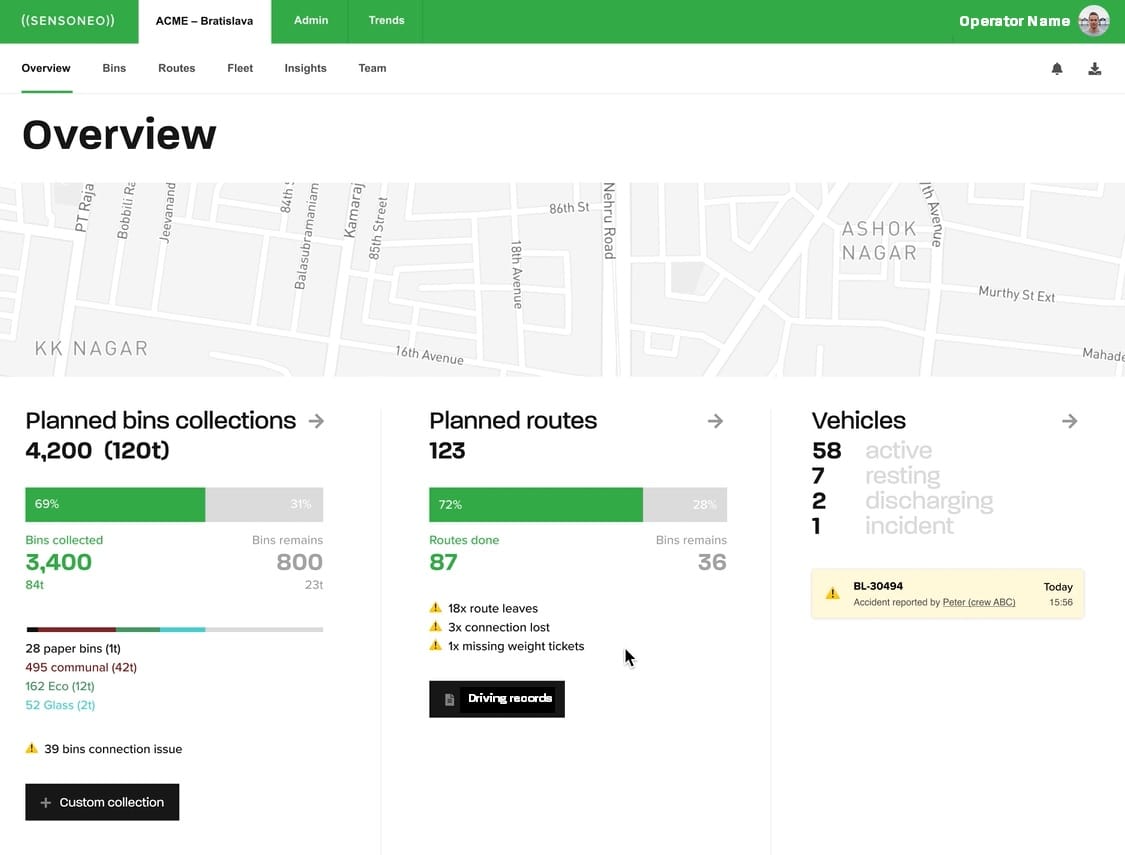Click warning icon beside bins connection issue
The width and height of the screenshot is (1125, 855).
click(32, 748)
